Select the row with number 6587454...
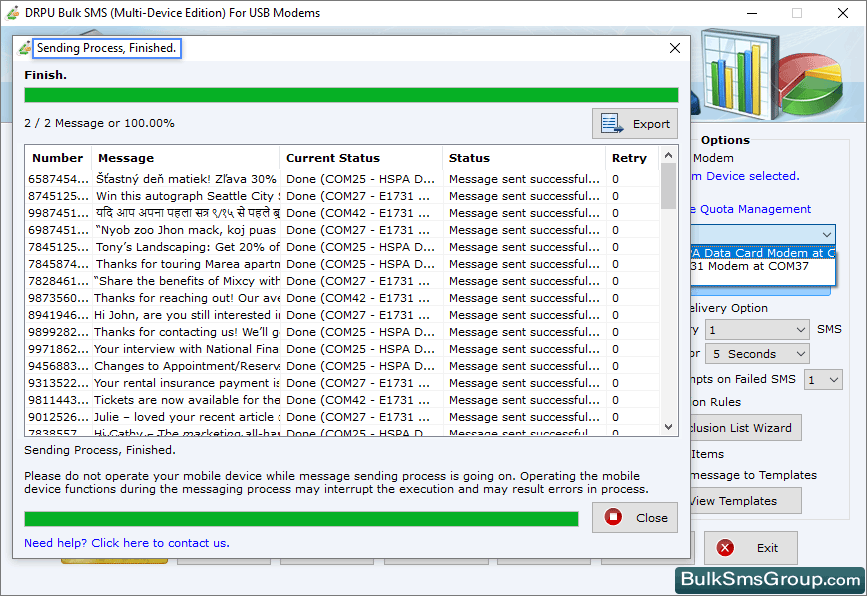The height and width of the screenshot is (596, 867). click(x=342, y=179)
